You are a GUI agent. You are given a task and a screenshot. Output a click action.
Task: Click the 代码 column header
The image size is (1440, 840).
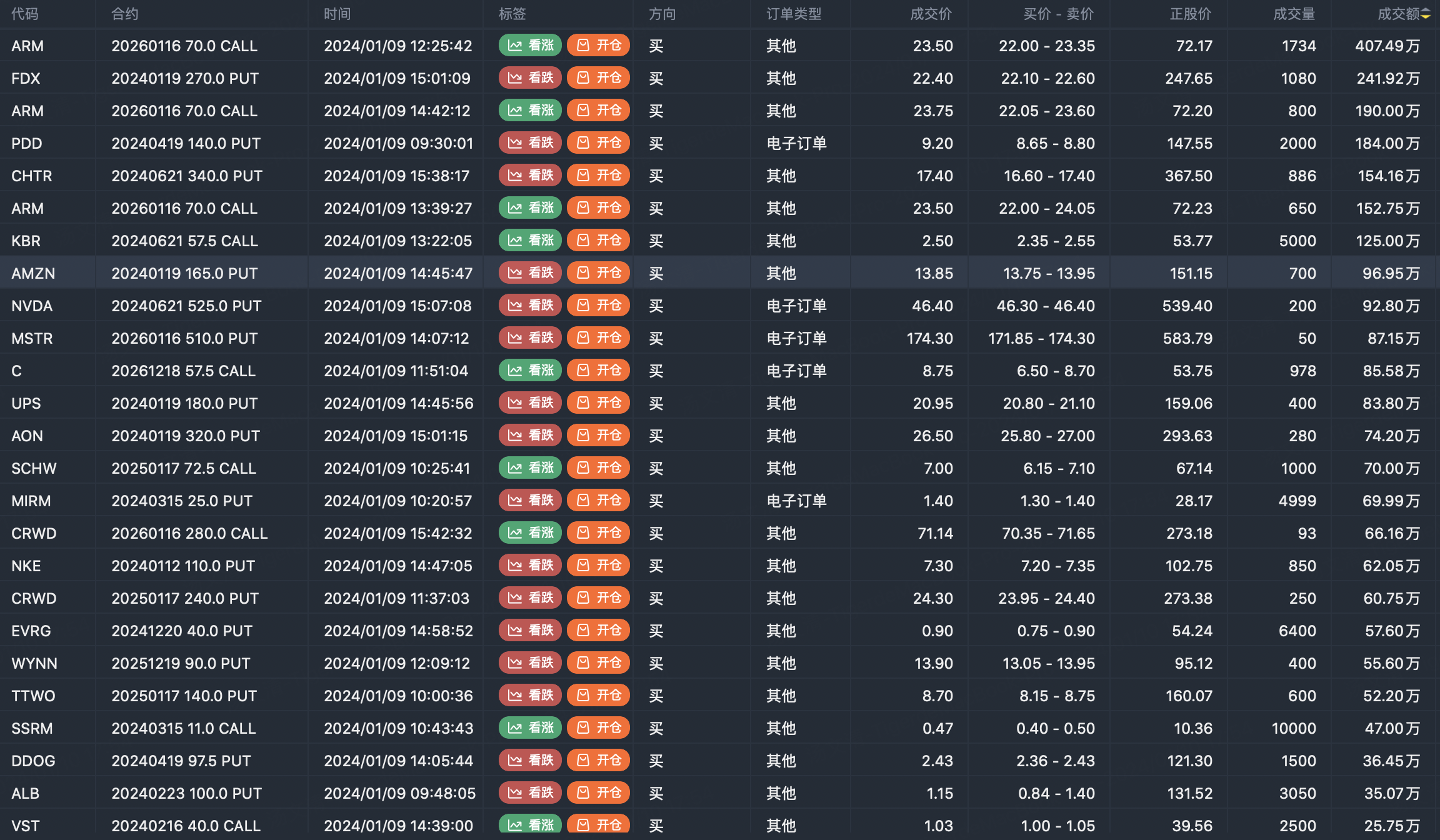(x=25, y=14)
